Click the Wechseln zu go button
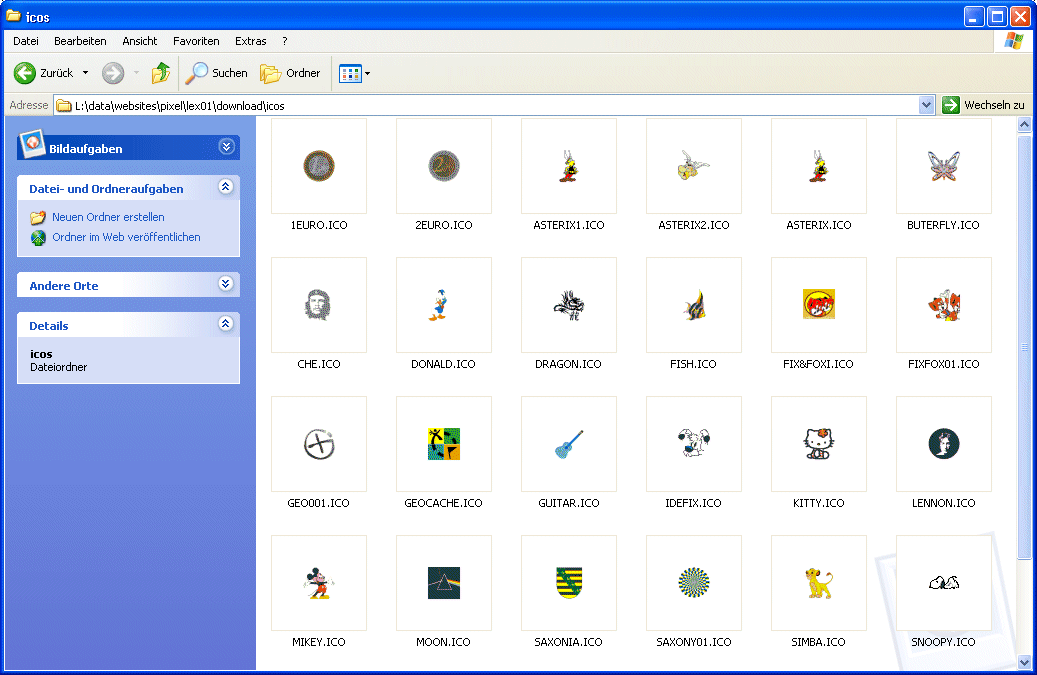The height and width of the screenshot is (675, 1037). (x=983, y=105)
